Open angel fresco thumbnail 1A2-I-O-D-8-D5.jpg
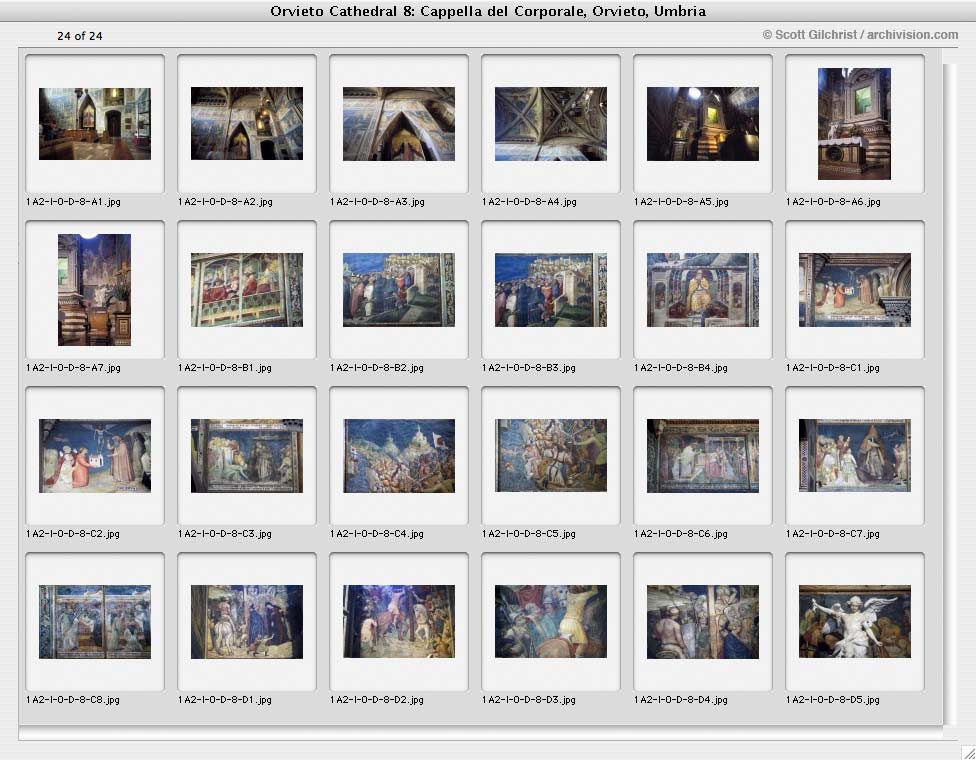The width and height of the screenshot is (976, 760). [x=854, y=621]
